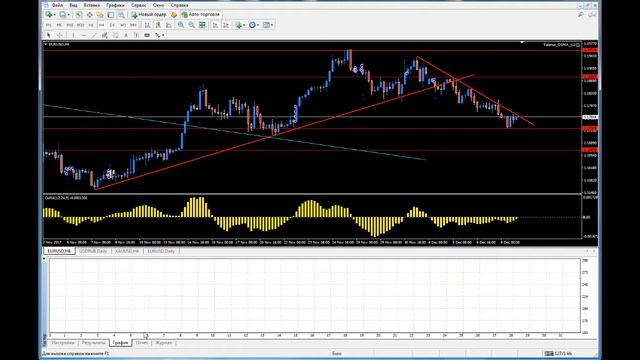The image size is (640, 360).
Task: Open the tester Результаты tab
Action: coord(93,343)
